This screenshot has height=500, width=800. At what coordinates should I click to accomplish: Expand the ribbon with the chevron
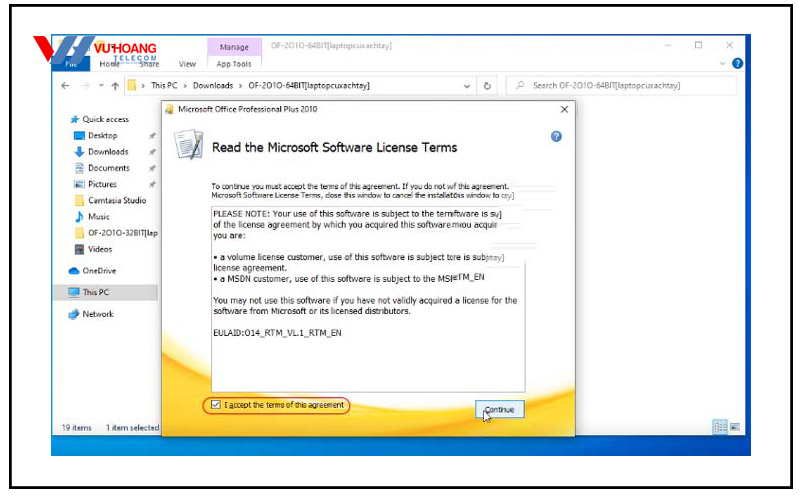722,64
